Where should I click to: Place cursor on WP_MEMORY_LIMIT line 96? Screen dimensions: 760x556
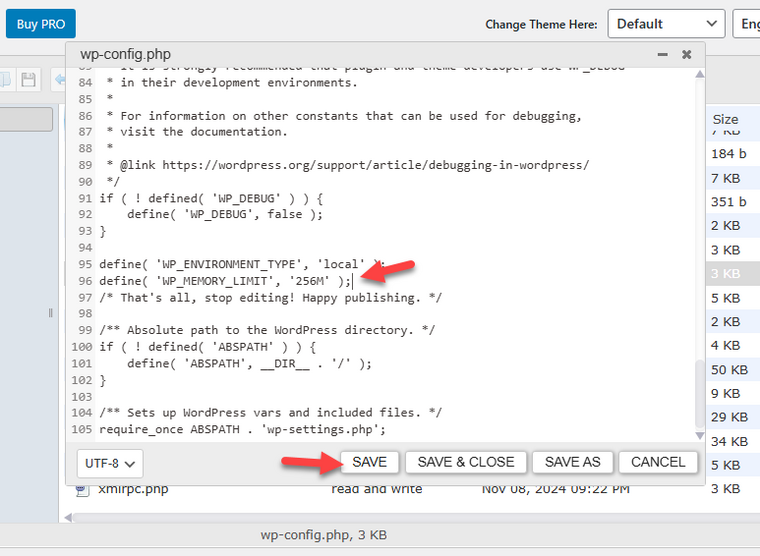click(225, 281)
